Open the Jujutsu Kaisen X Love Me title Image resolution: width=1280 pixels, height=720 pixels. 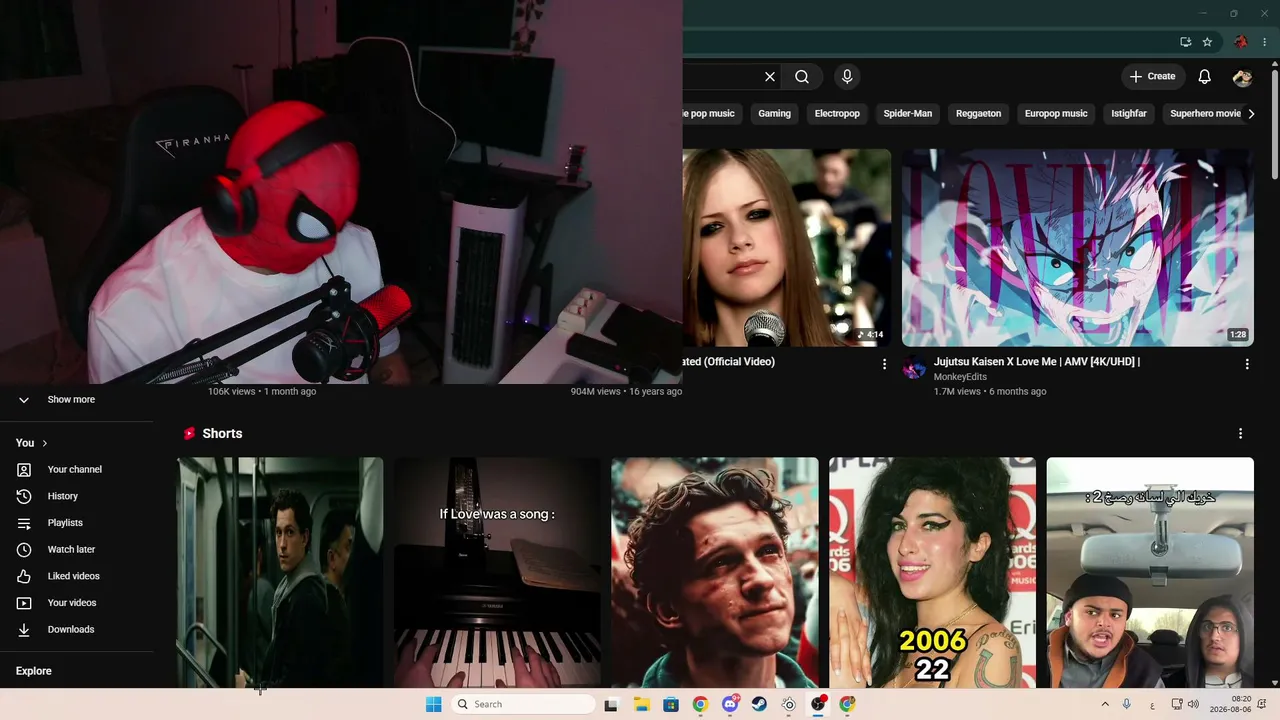1037,362
